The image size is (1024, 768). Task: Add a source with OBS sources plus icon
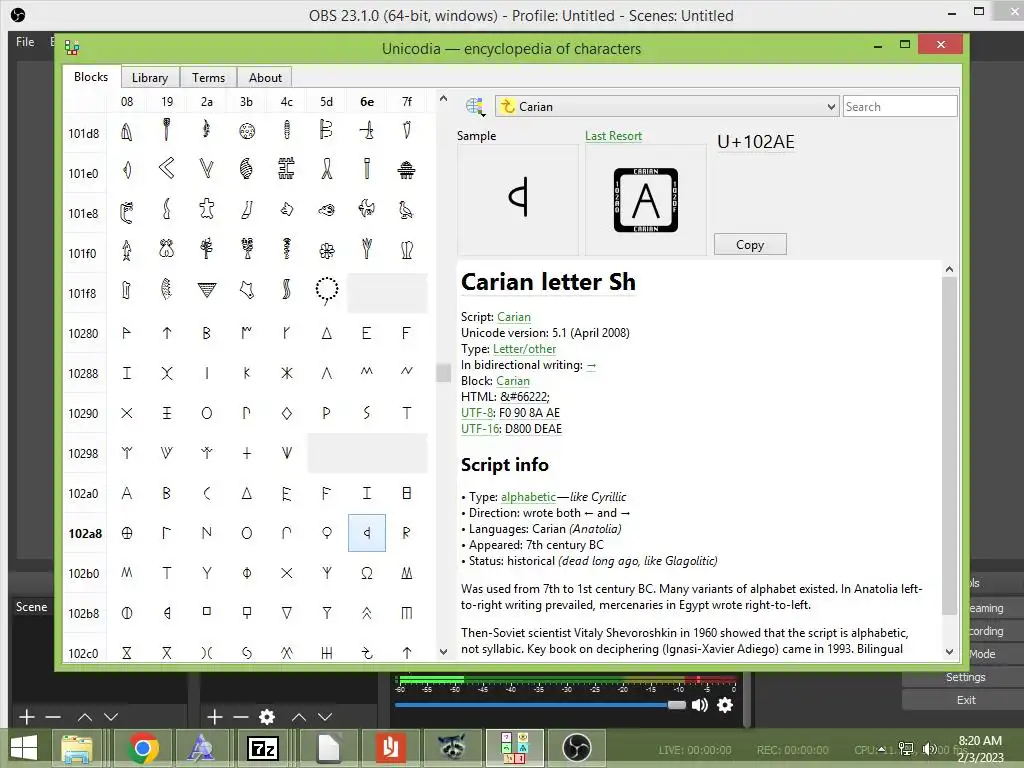(x=214, y=717)
